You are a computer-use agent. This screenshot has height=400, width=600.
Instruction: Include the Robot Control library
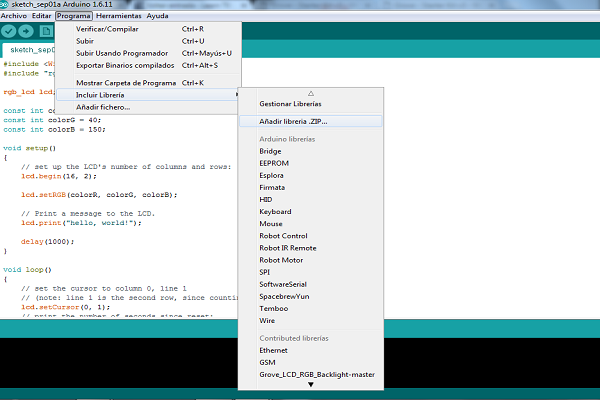[311, 236]
